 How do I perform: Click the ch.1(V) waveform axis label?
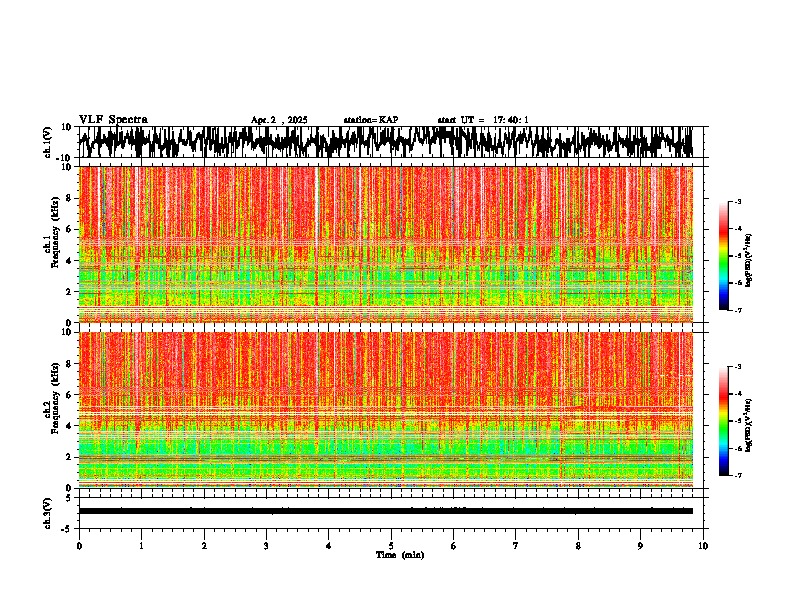[47, 142]
